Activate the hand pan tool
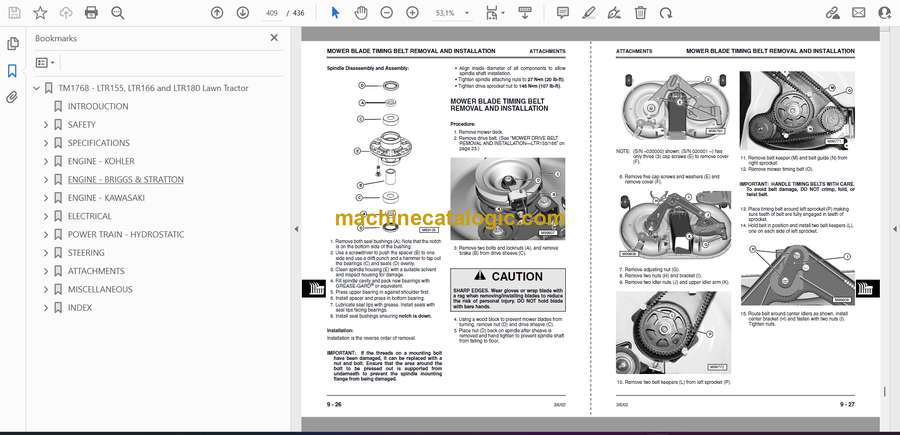Screen dimensions: 900x435 361,13
